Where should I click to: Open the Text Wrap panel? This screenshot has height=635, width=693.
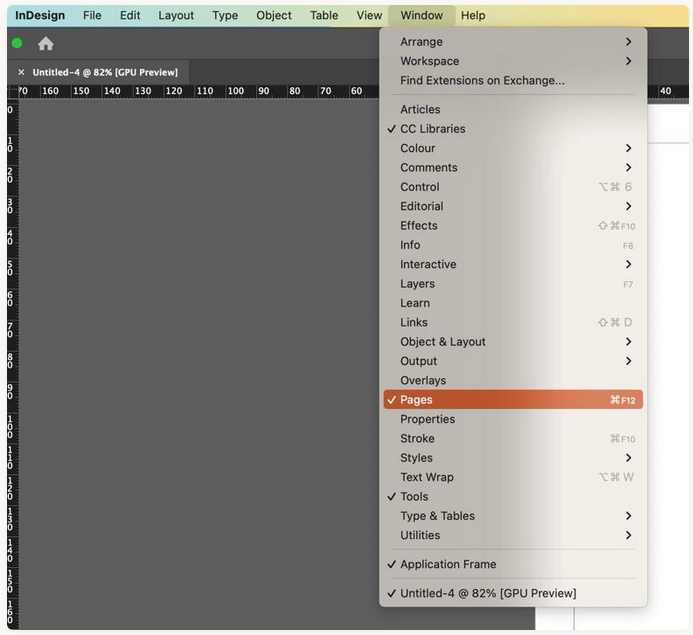click(x=513, y=477)
